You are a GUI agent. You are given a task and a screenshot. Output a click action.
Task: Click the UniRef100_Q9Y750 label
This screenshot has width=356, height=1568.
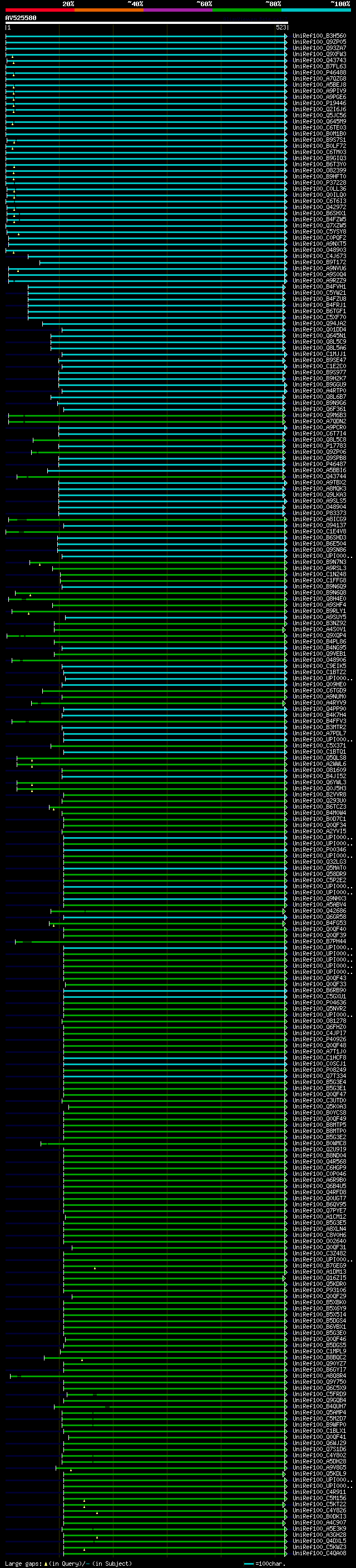(319, 1382)
